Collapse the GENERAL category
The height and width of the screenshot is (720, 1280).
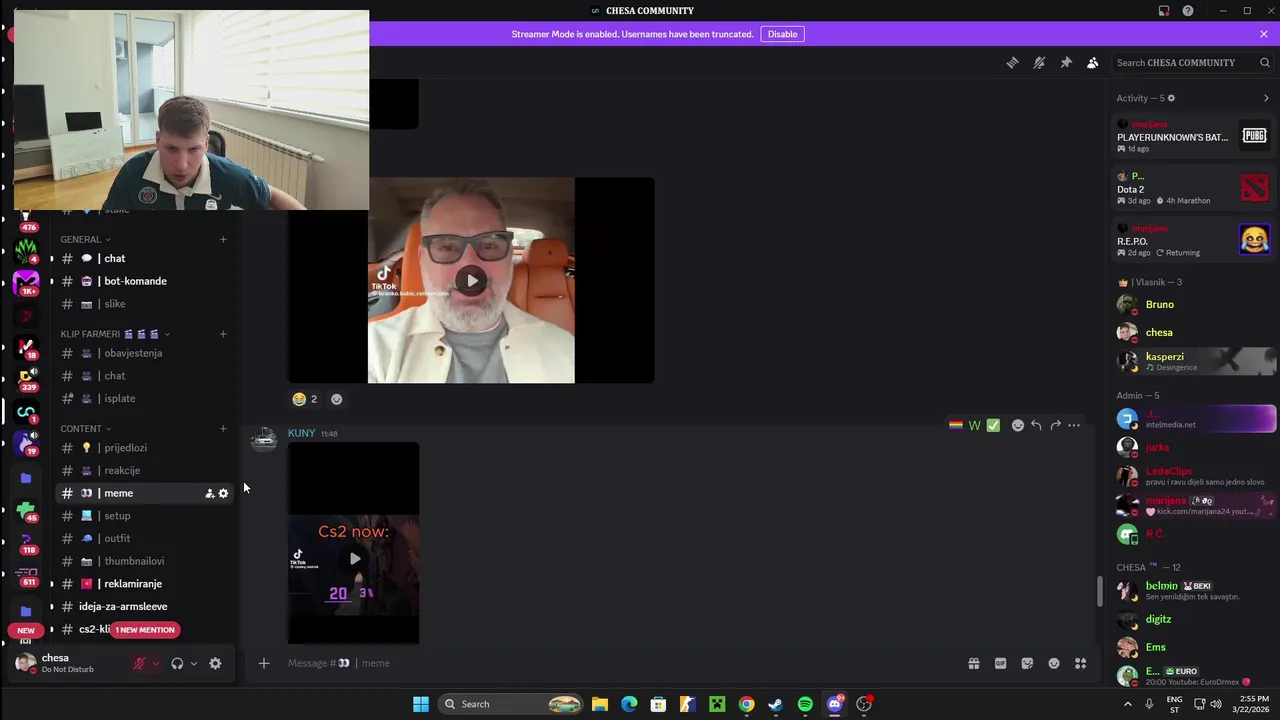coord(85,239)
